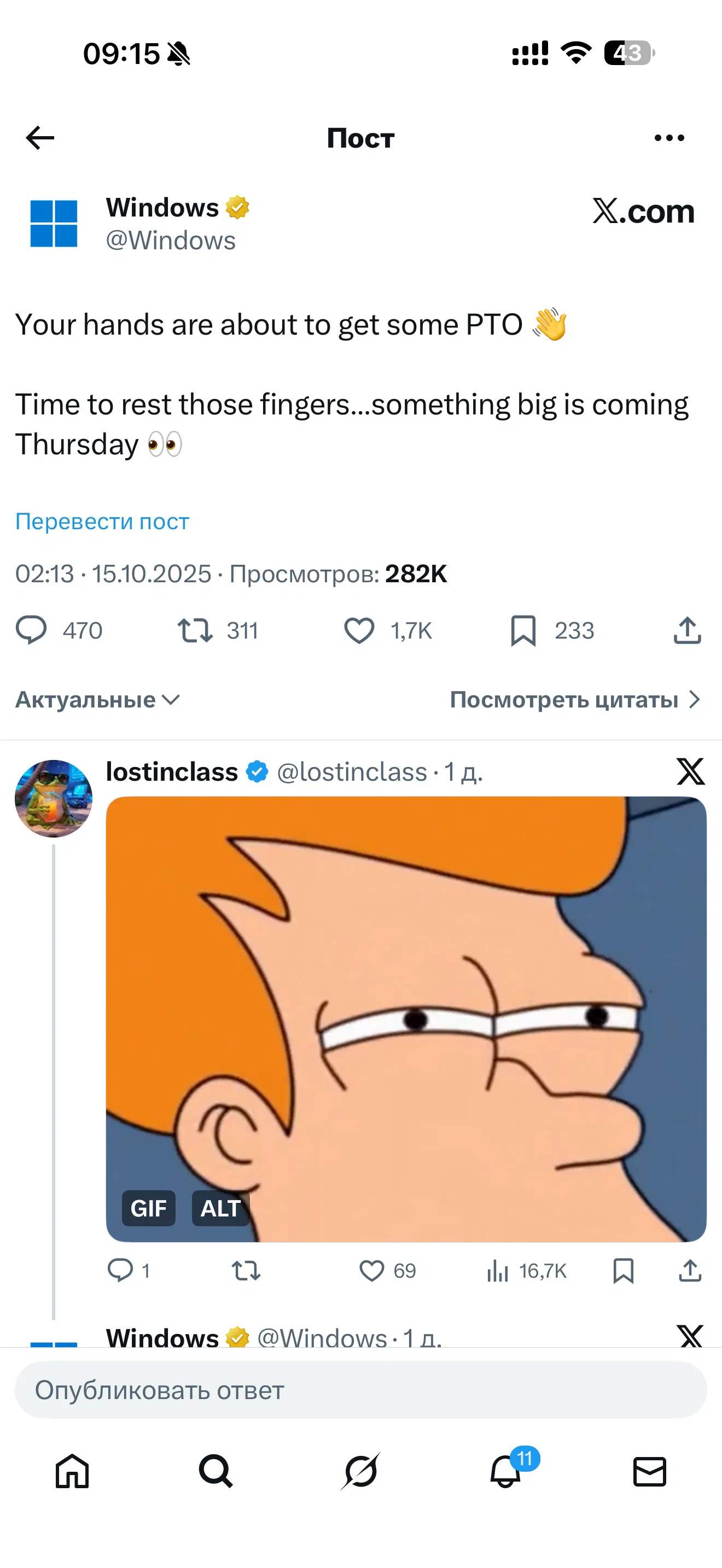The image size is (722, 1568).
Task: Share the Windows post
Action: click(x=688, y=630)
